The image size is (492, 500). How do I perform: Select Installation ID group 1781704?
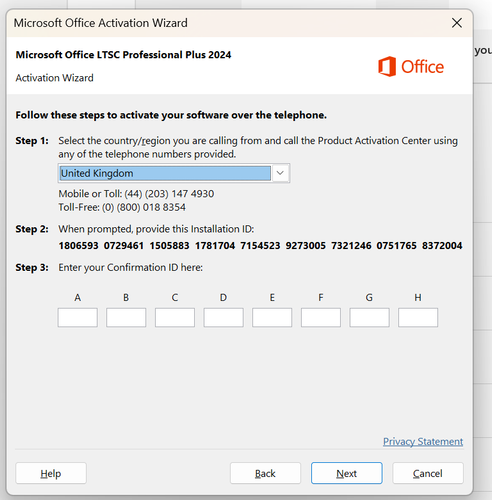click(215, 246)
